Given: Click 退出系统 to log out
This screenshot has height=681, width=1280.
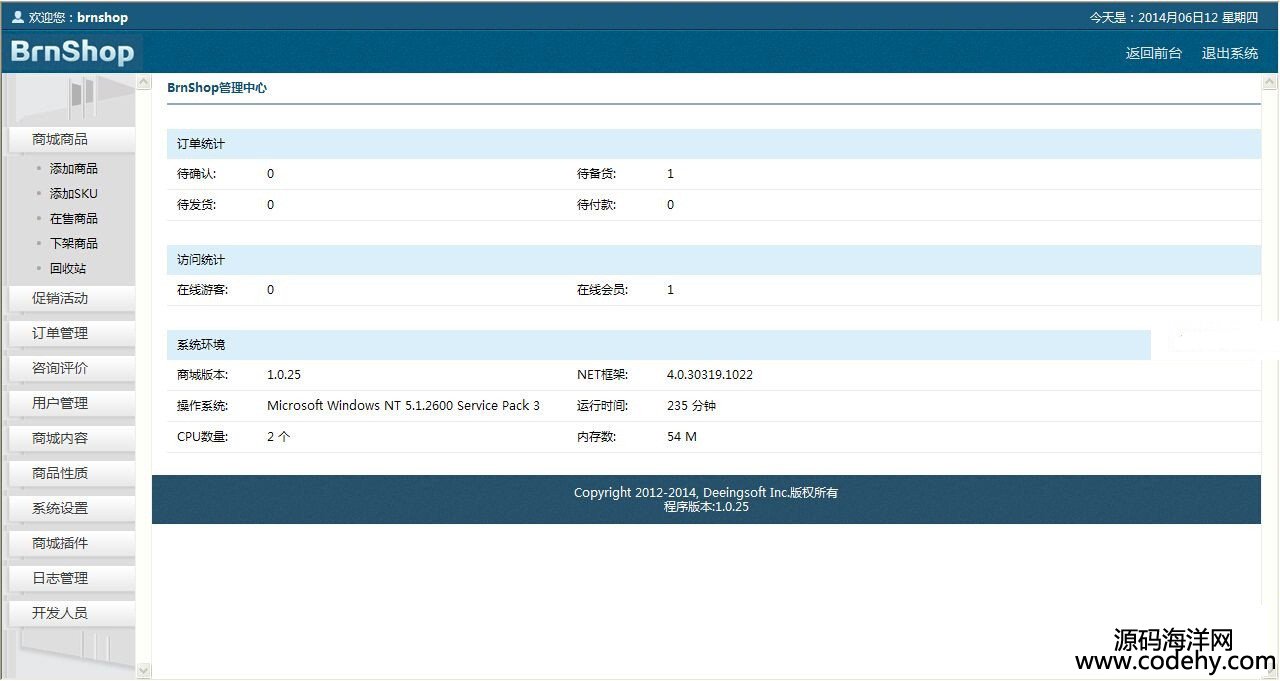Looking at the screenshot, I should (x=1229, y=54).
